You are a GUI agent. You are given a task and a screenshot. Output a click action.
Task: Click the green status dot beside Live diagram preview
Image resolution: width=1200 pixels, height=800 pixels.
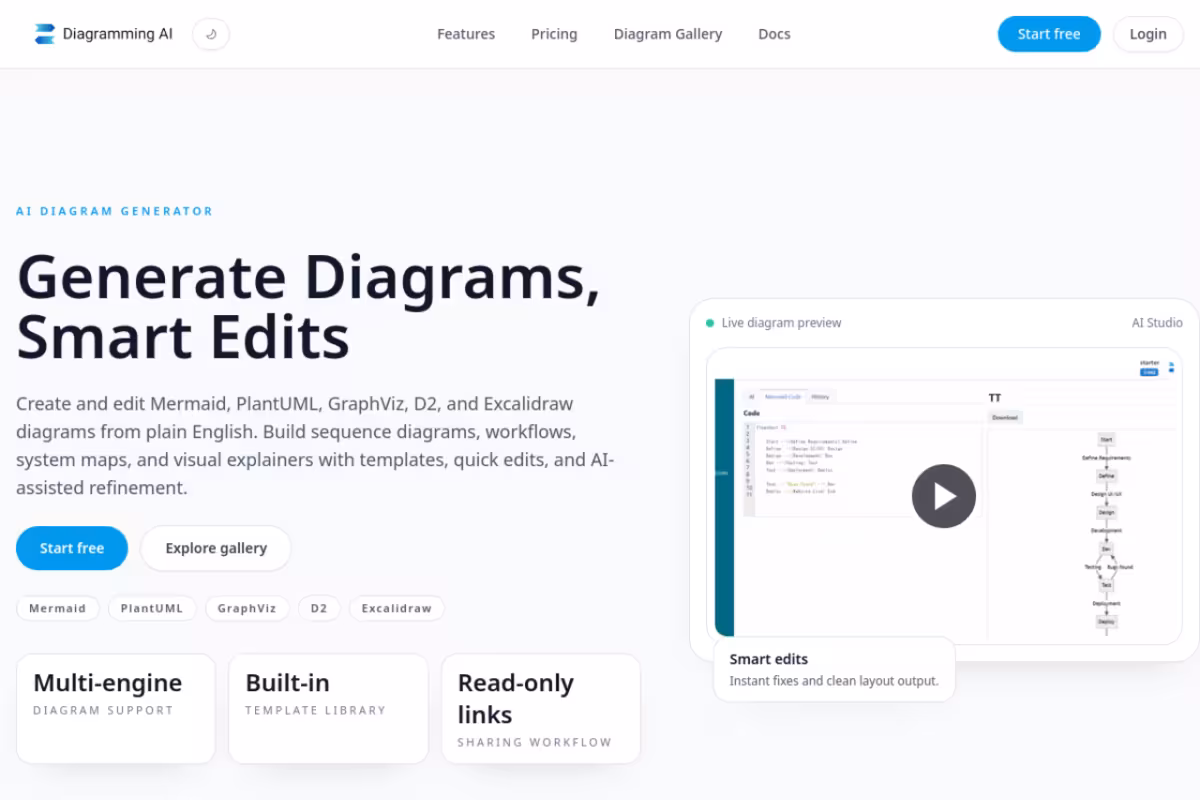click(710, 323)
